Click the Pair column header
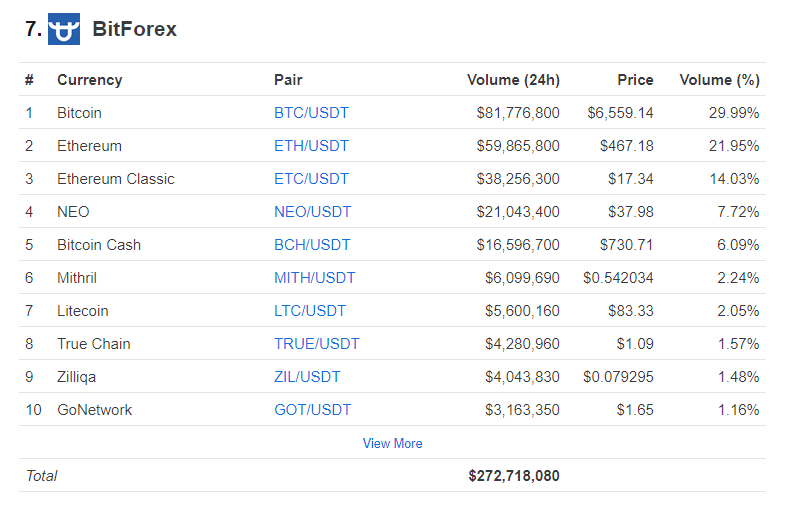 click(288, 80)
